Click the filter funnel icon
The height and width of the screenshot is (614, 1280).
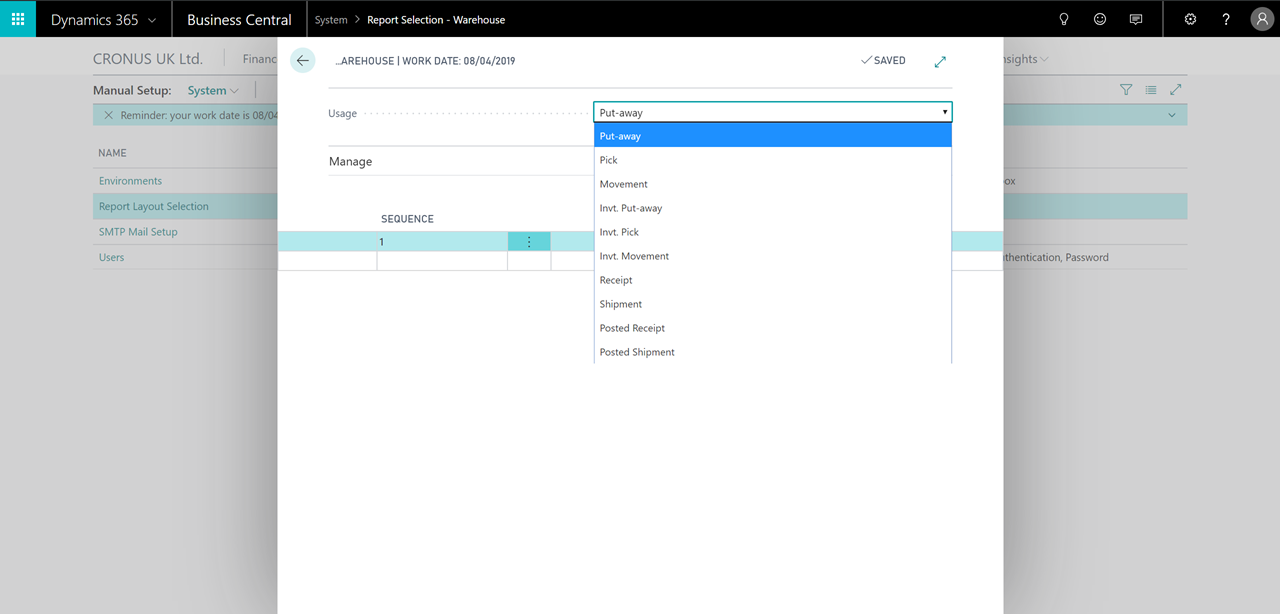[x=1126, y=90]
